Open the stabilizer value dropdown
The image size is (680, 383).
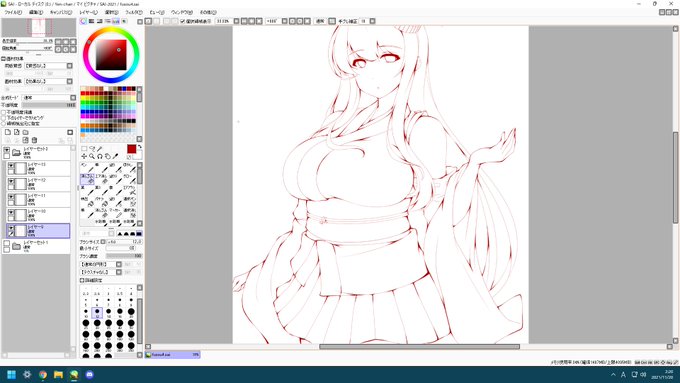pos(373,21)
